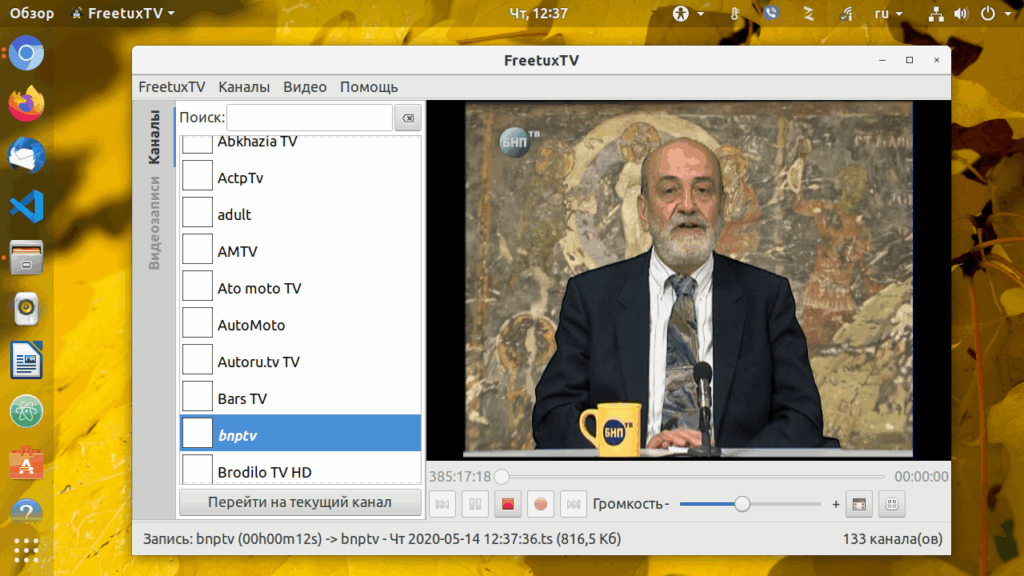Open the Files manager from the dock
This screenshot has height=576, width=1024.
[x=26, y=257]
